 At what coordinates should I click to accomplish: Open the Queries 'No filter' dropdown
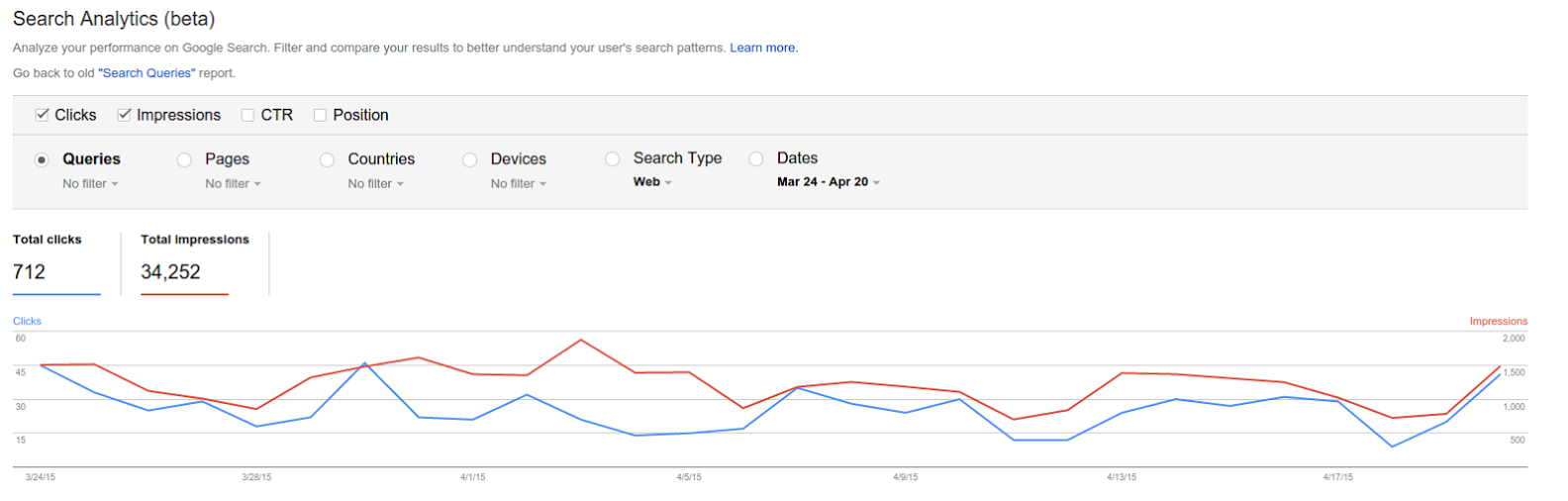click(x=90, y=184)
